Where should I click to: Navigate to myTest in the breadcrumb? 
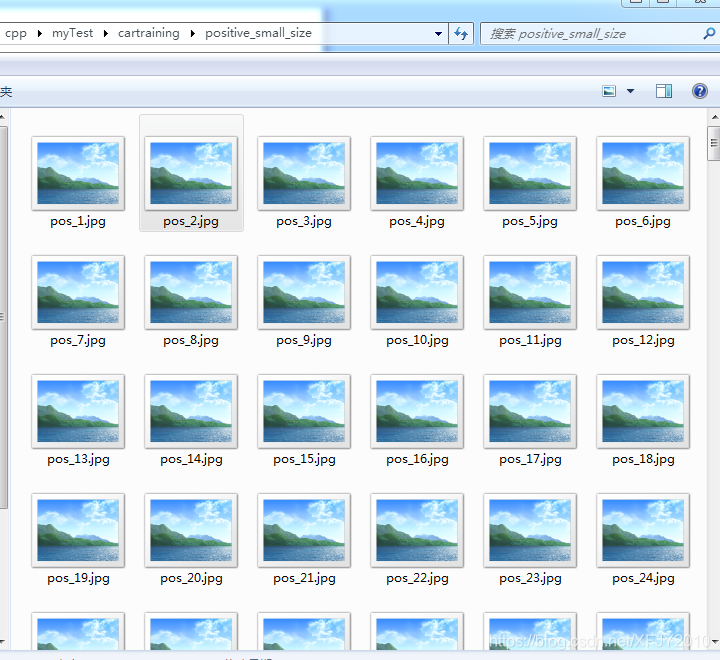[x=72, y=33]
